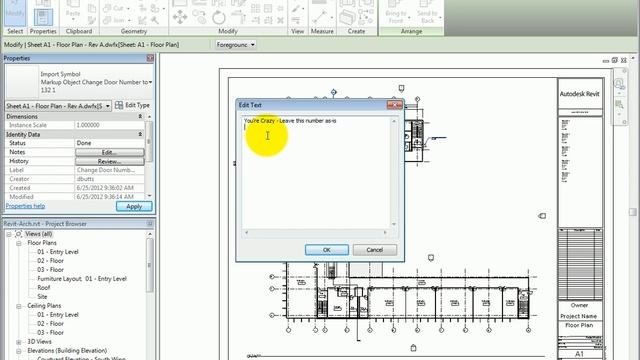Select floor plan '02 - Floor'
640x360 pixels.
click(51, 261)
